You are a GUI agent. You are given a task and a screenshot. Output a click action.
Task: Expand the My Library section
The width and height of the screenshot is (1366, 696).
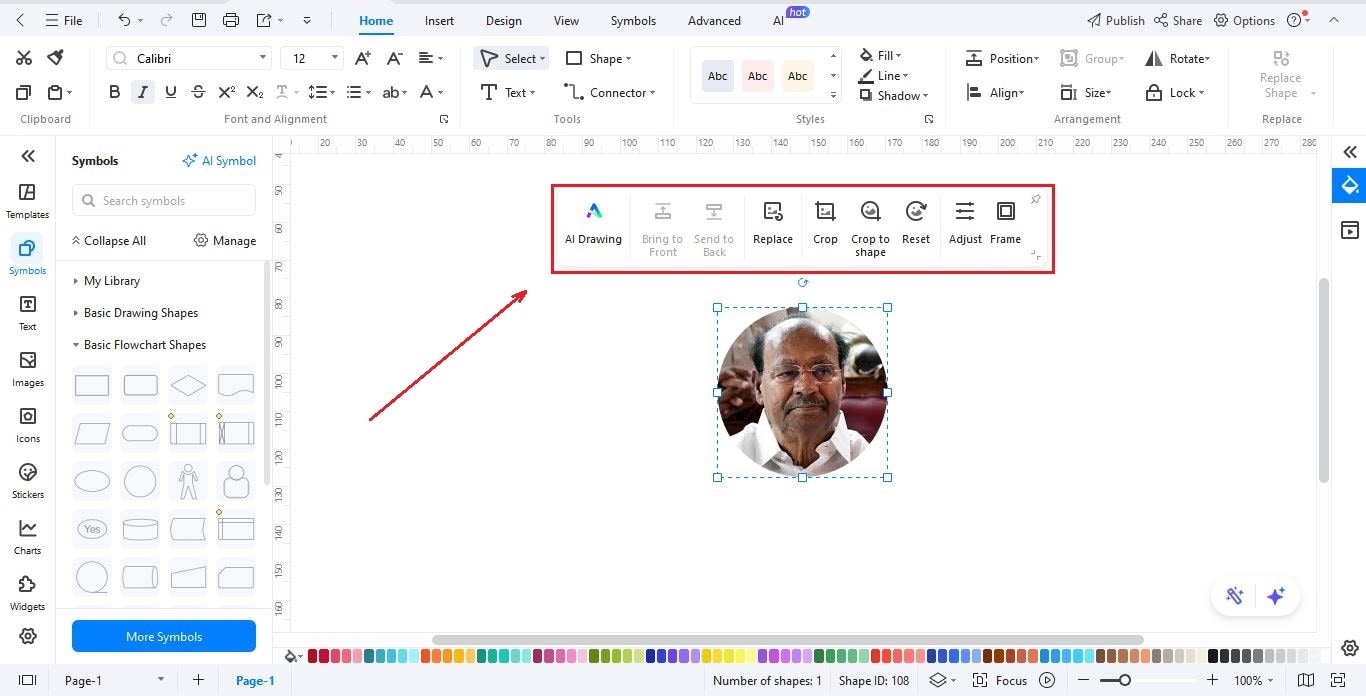pos(113,281)
